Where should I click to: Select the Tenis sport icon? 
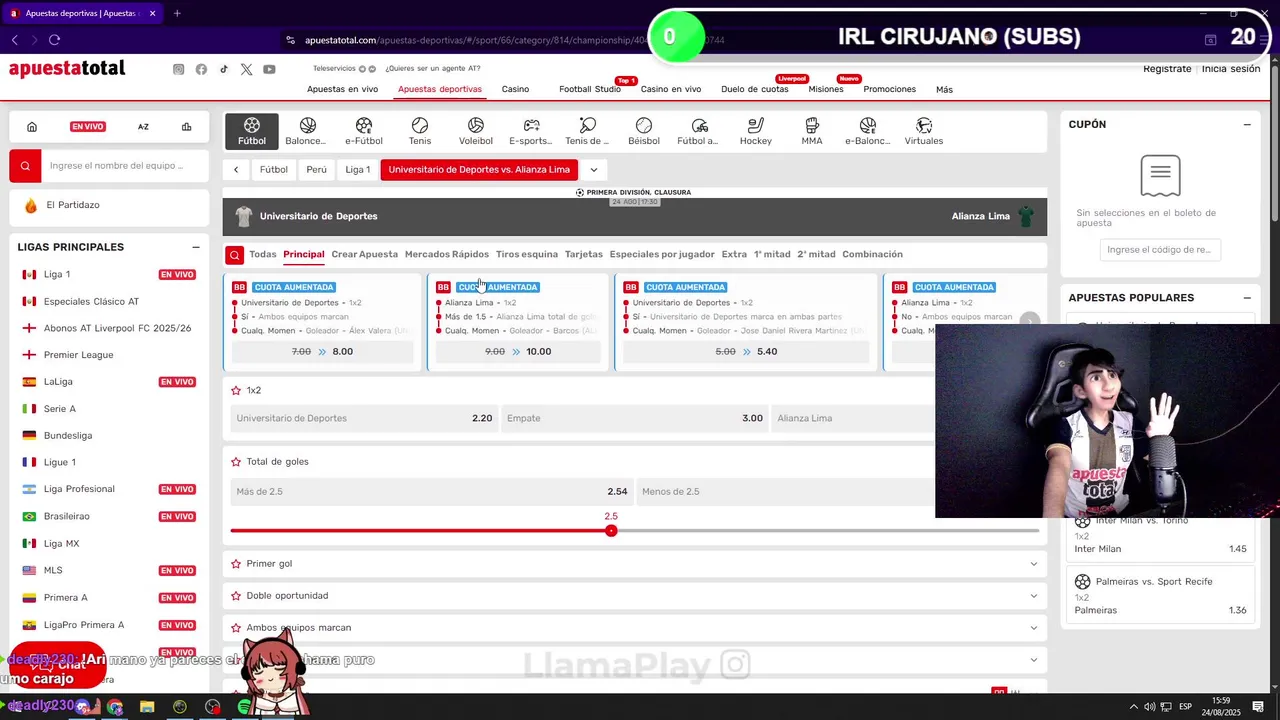[420, 131]
